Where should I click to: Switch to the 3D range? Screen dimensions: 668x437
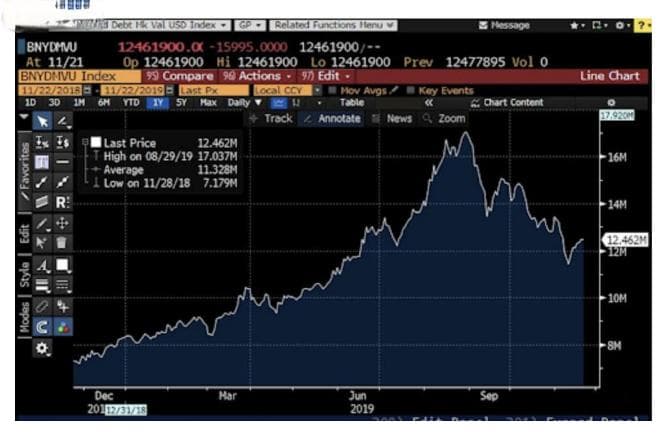pyautogui.click(x=54, y=103)
